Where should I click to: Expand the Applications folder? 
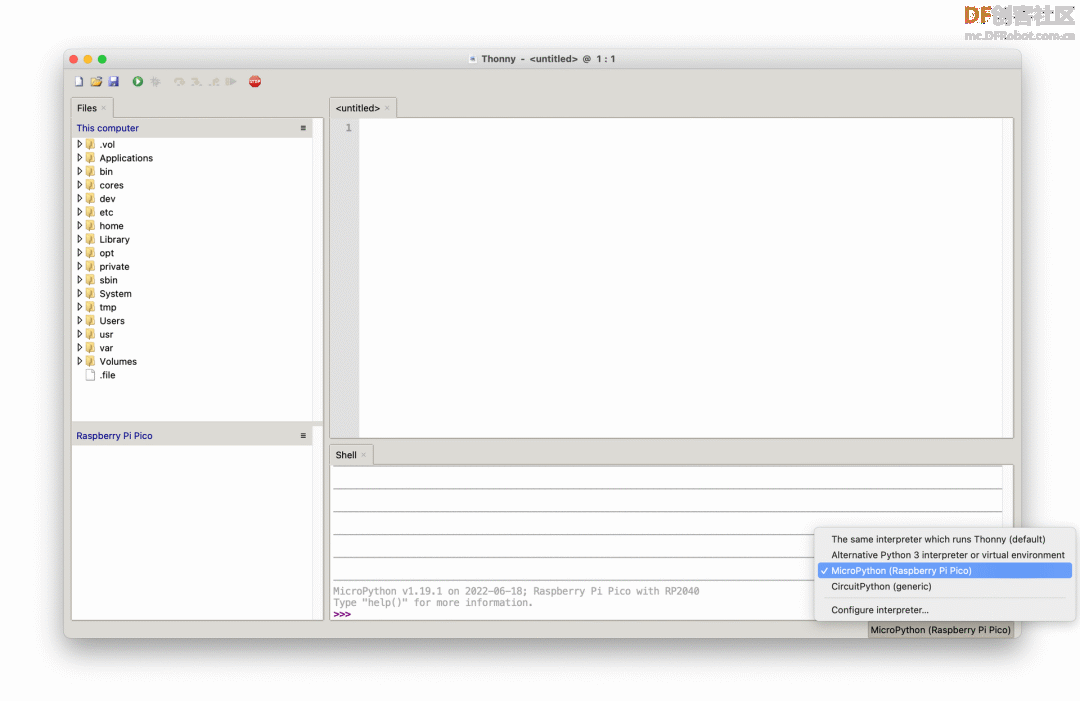79,158
